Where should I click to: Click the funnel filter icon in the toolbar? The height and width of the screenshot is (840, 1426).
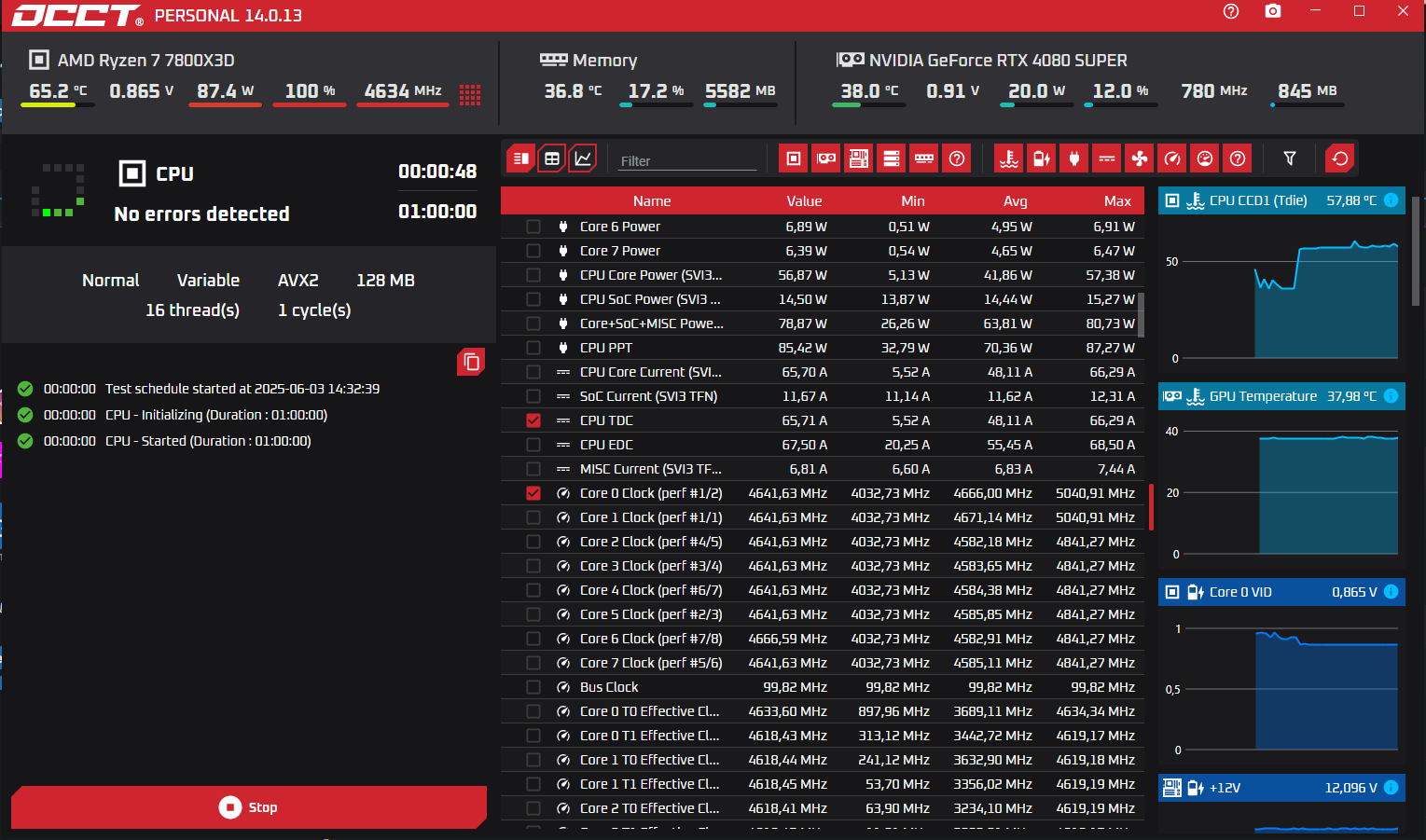click(x=1290, y=158)
